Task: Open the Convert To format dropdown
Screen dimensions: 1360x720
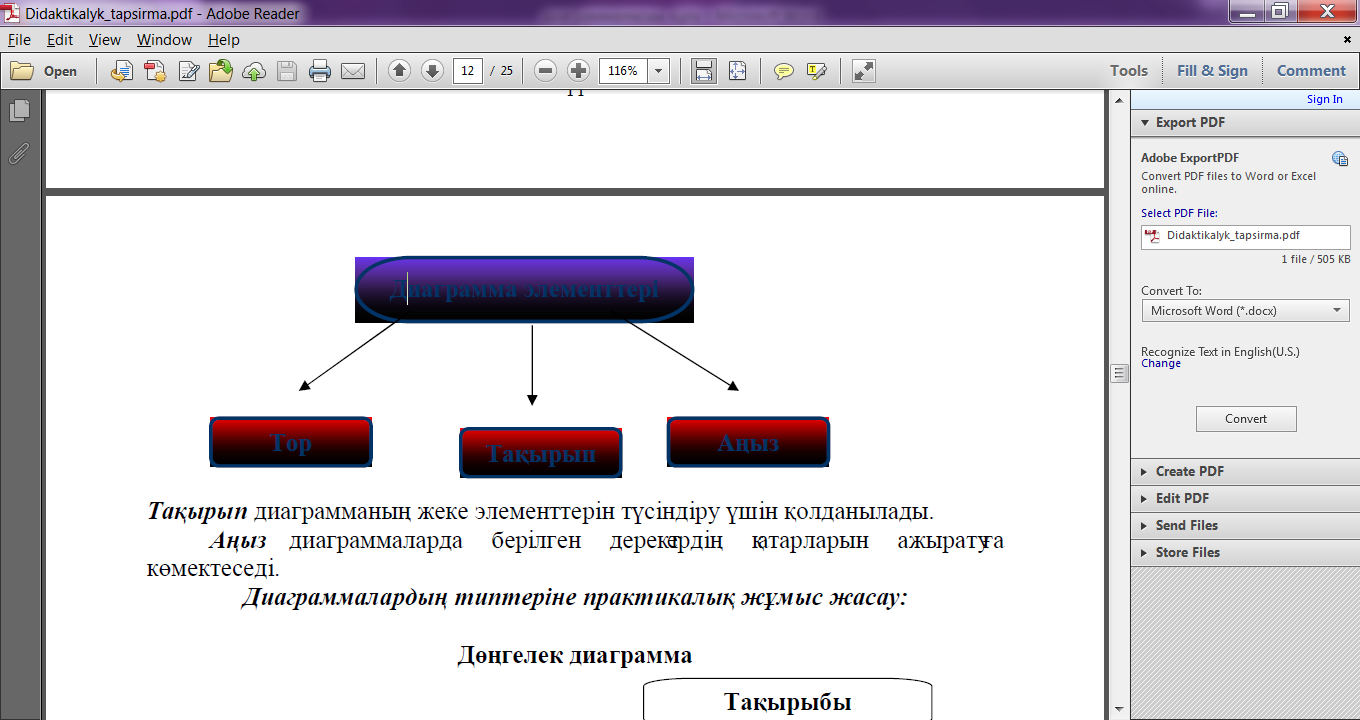Action: (x=1245, y=311)
